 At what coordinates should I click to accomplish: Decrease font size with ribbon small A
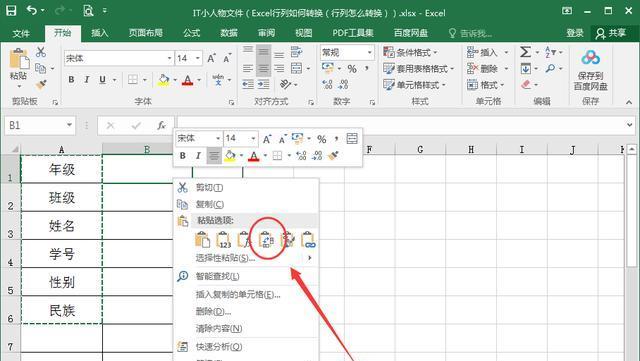click(227, 58)
